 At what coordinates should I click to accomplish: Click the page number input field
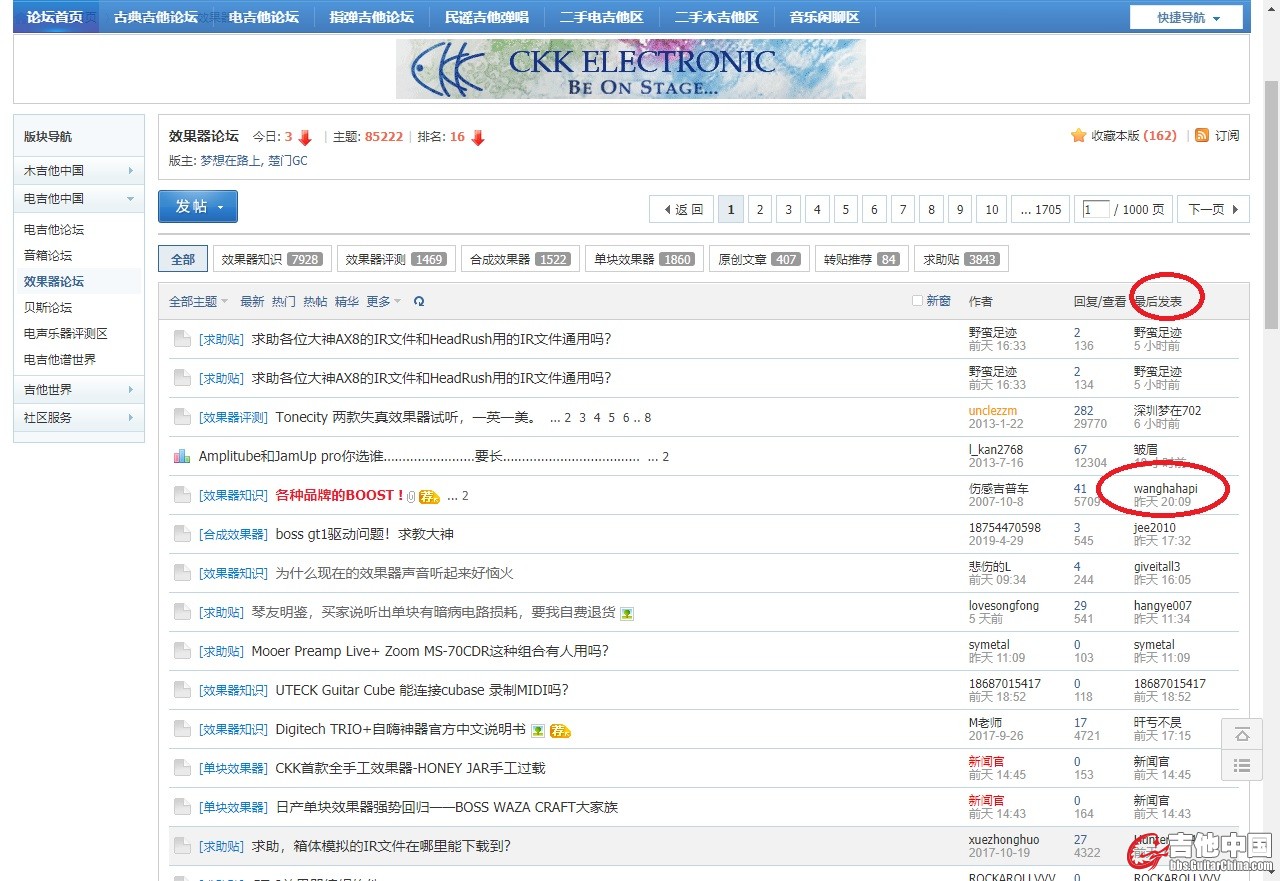tap(1096, 209)
